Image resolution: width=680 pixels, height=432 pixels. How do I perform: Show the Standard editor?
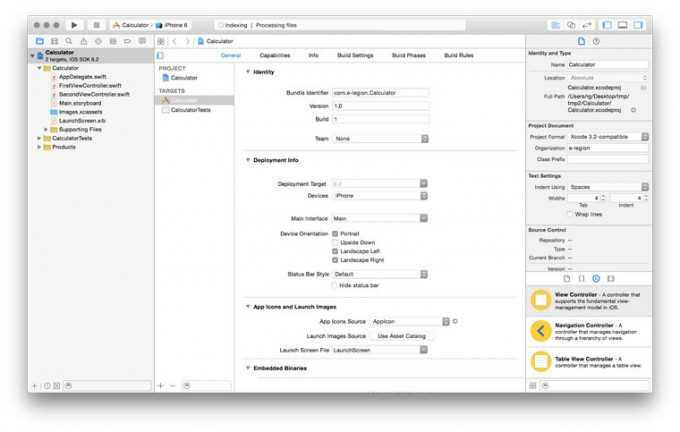[556, 25]
